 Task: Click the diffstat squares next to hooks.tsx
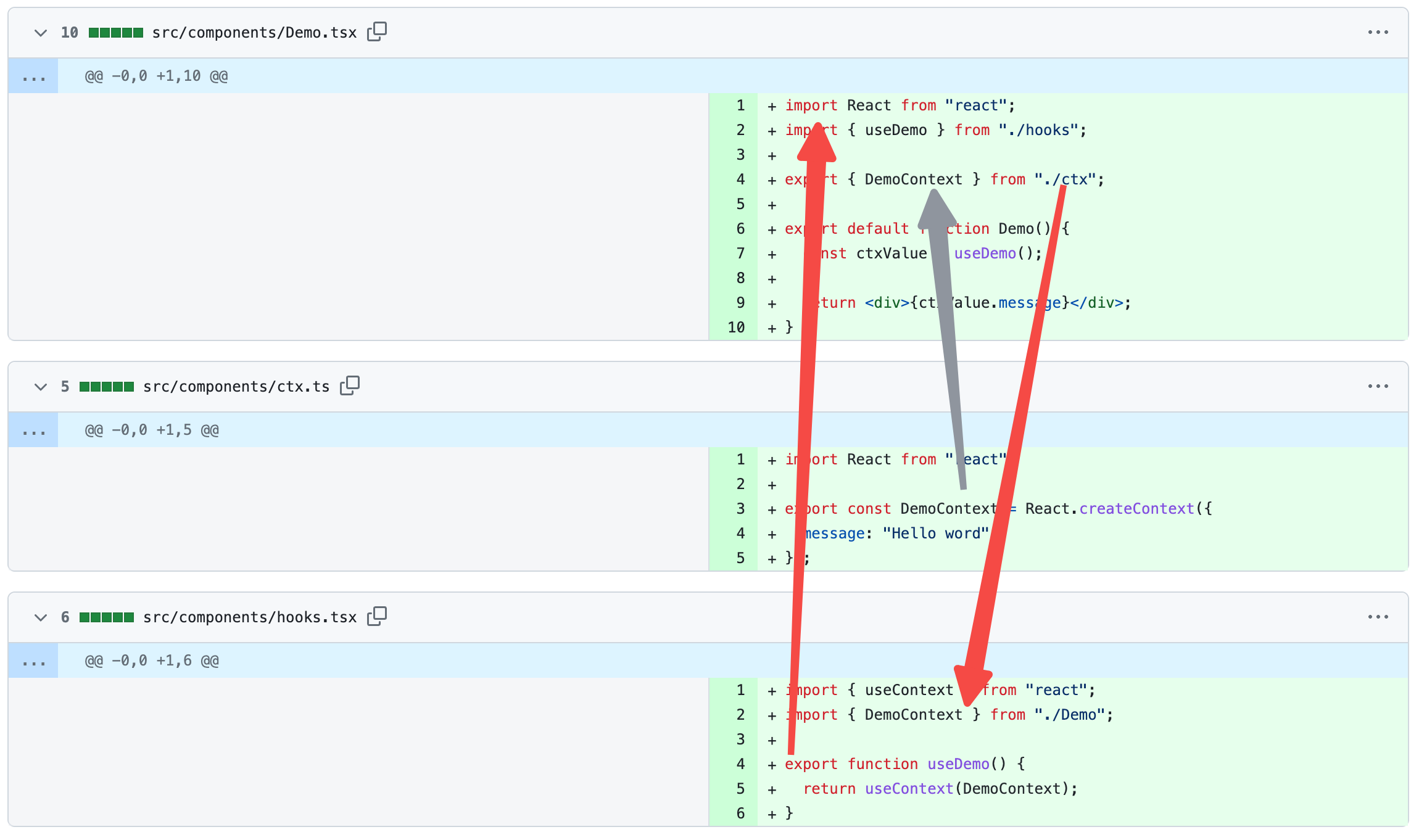click(106, 617)
